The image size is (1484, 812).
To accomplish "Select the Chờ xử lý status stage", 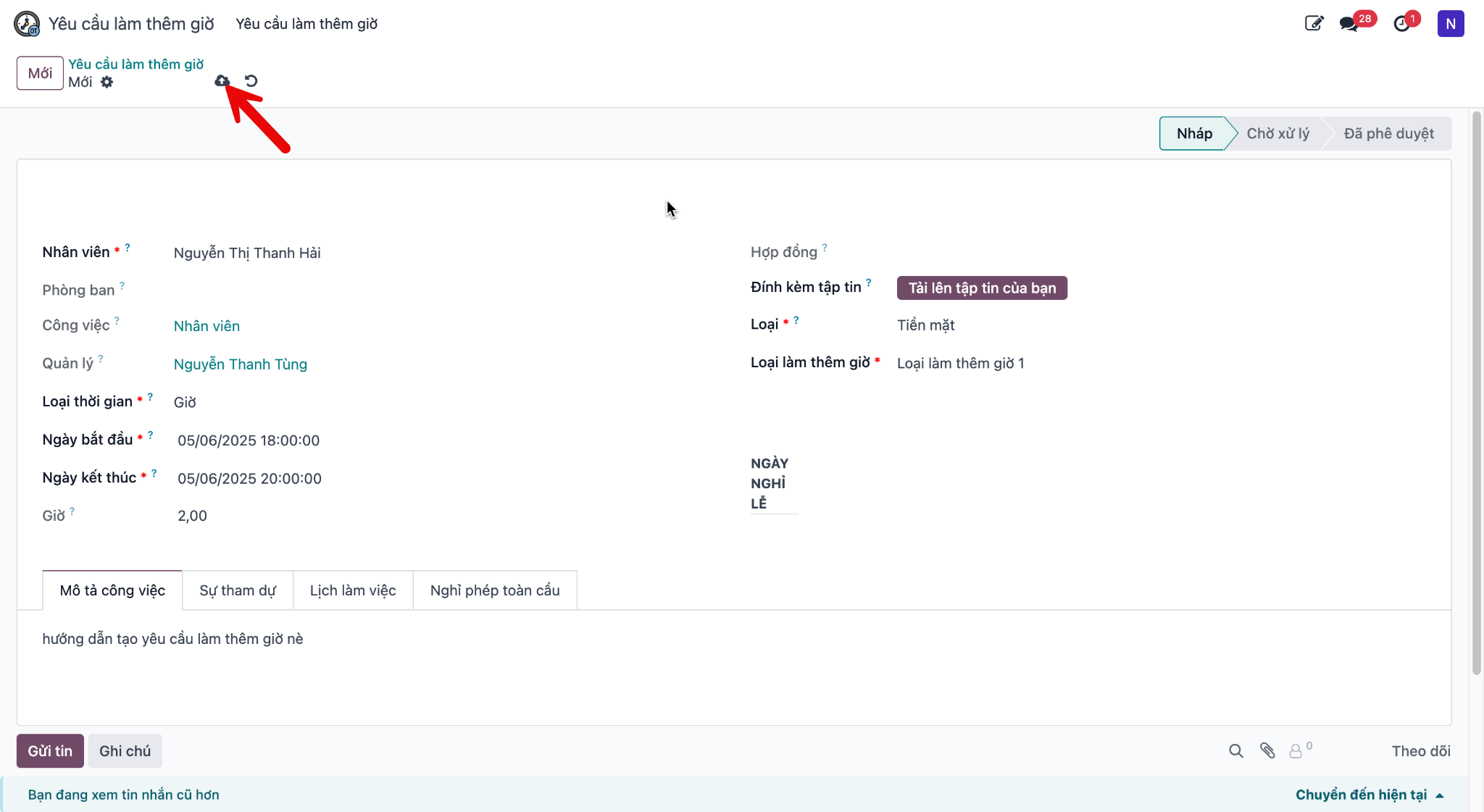I will [x=1277, y=133].
